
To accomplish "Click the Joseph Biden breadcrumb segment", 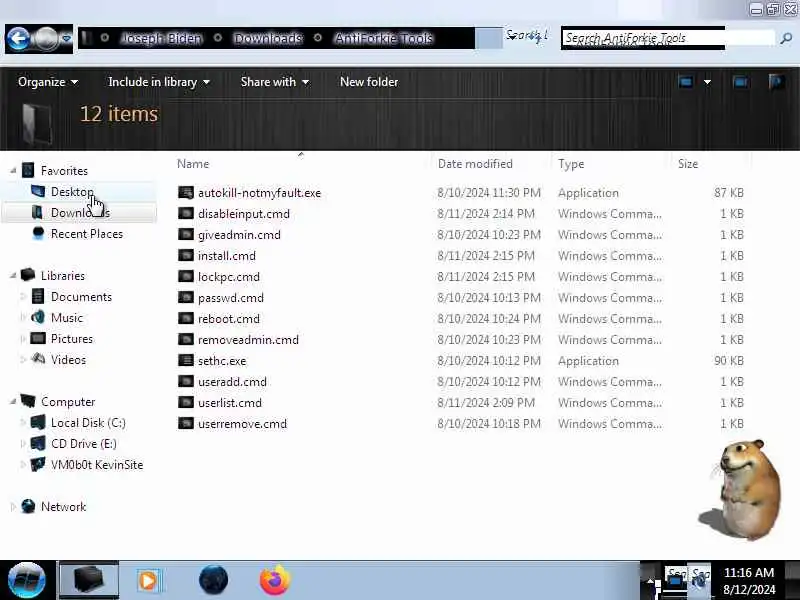I will coord(161,38).
